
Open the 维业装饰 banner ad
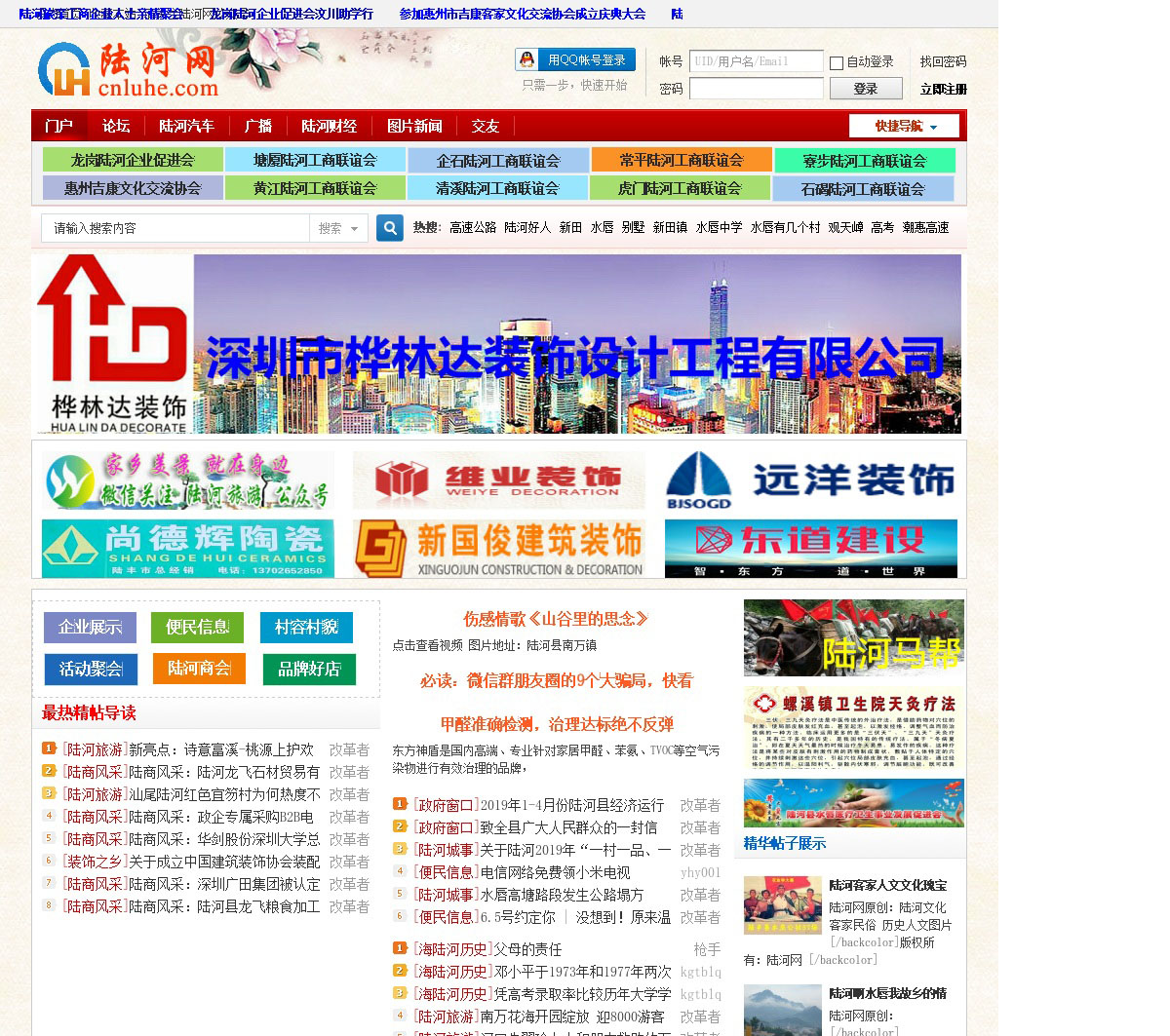[498, 480]
